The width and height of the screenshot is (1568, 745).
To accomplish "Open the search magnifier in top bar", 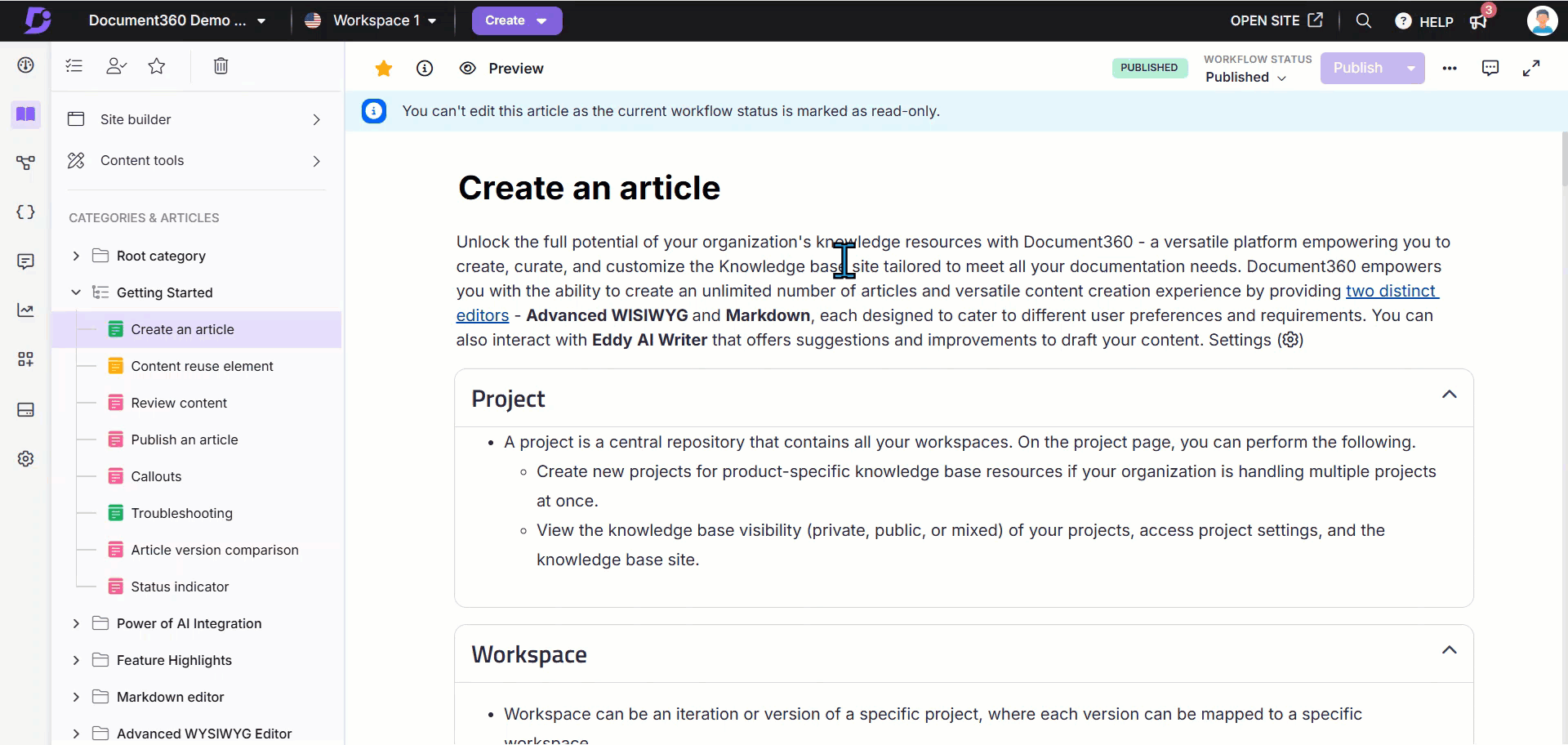I will pos(1363,20).
